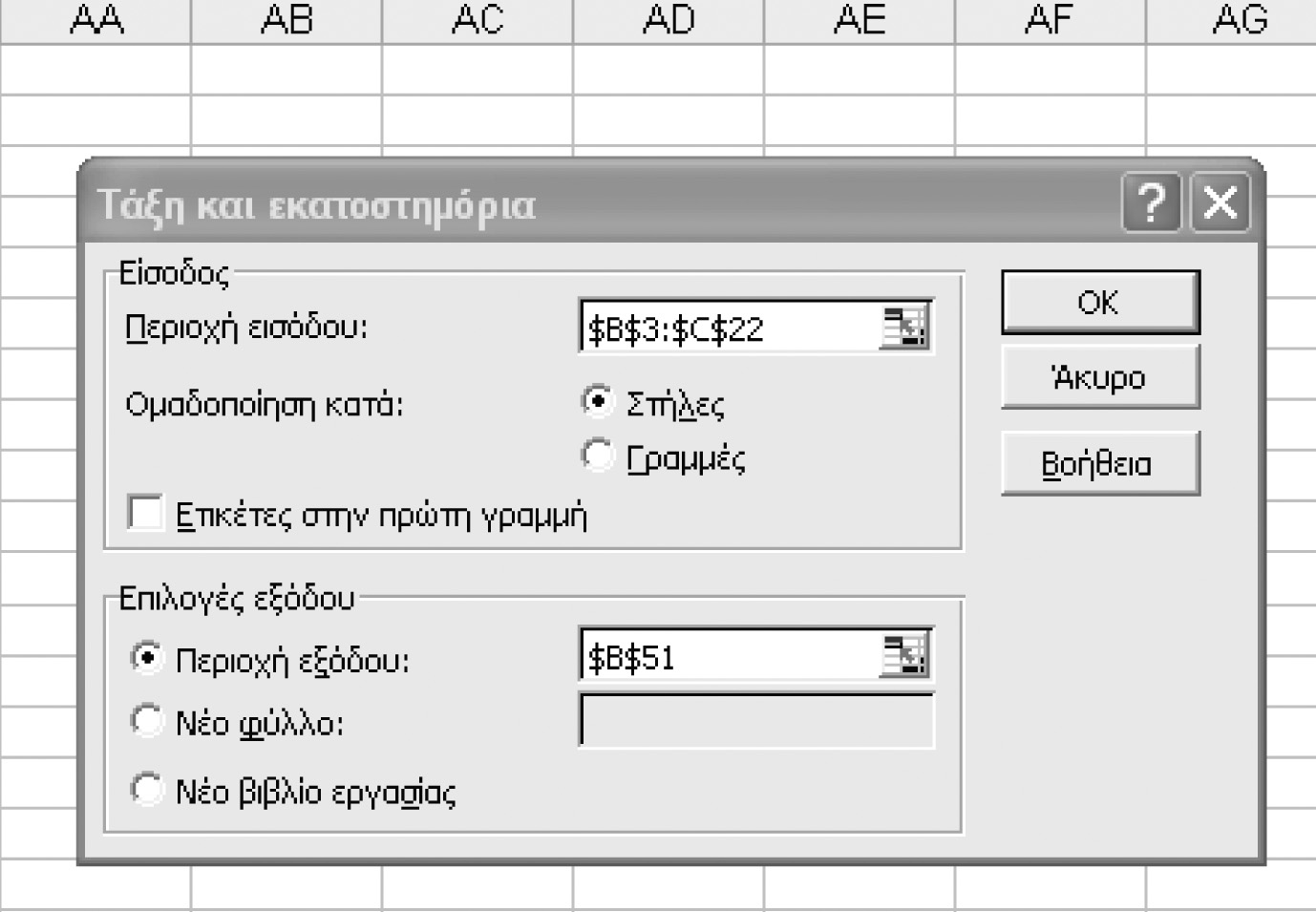Choose the Περιοχή εξόδου output option
The height and width of the screenshot is (912, 1316).
pyautogui.click(x=147, y=658)
